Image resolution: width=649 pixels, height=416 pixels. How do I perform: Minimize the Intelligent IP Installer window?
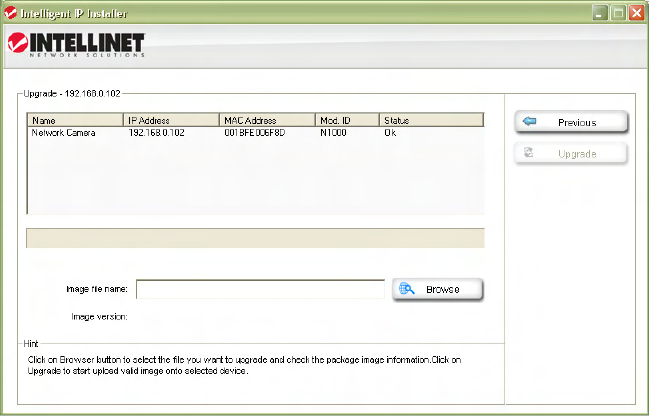(599, 13)
